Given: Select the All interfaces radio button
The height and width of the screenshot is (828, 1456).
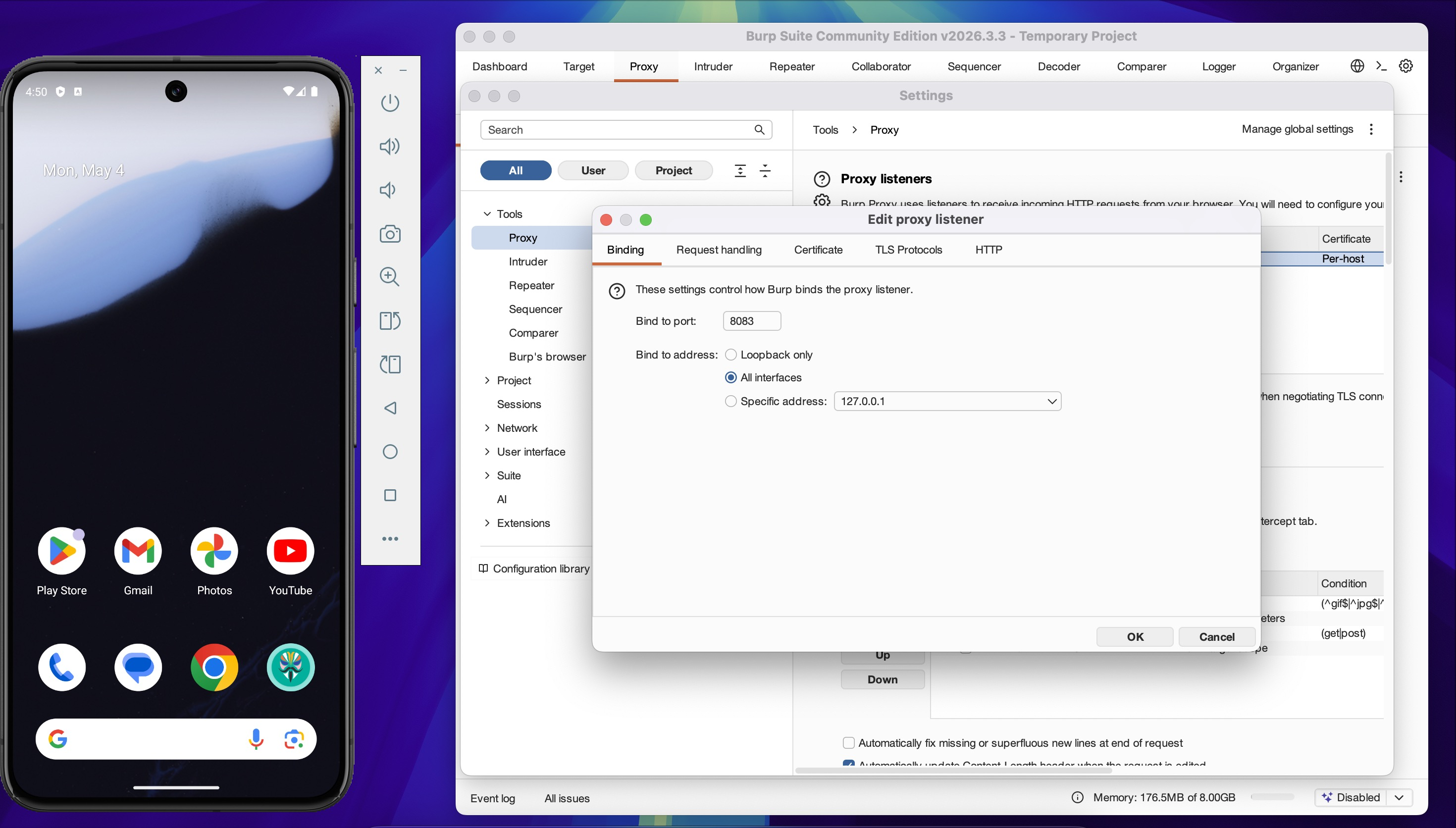Looking at the screenshot, I should click(x=730, y=378).
